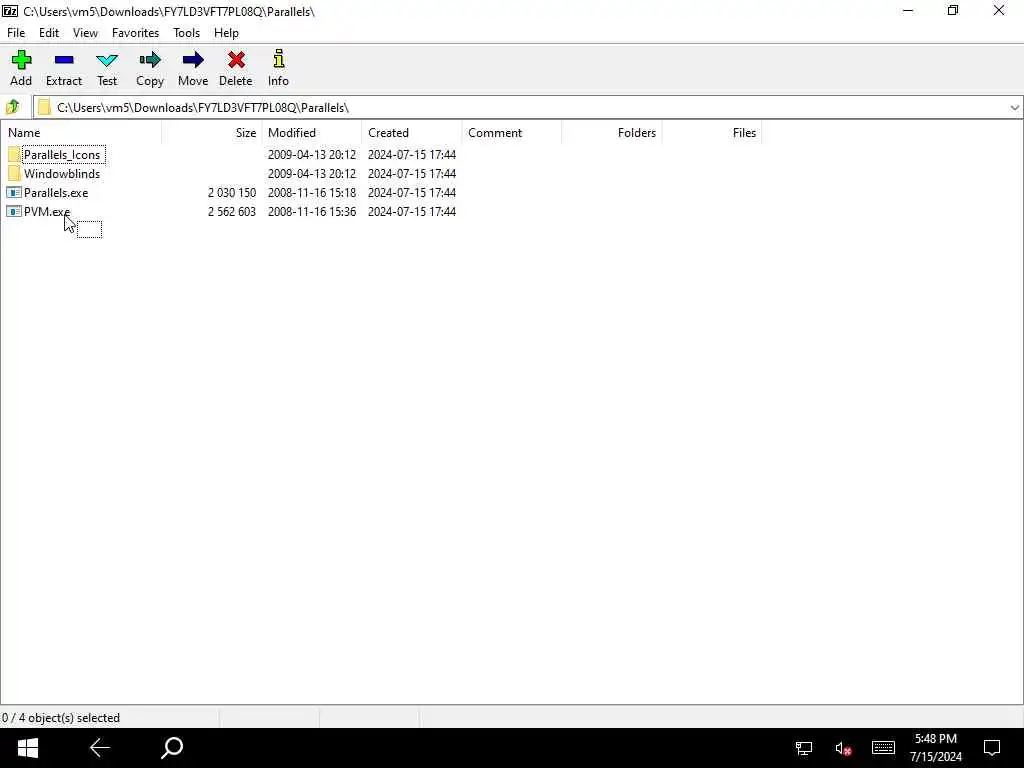The width and height of the screenshot is (1024, 768).
Task: Sort by the Size column header
Action: (212, 133)
